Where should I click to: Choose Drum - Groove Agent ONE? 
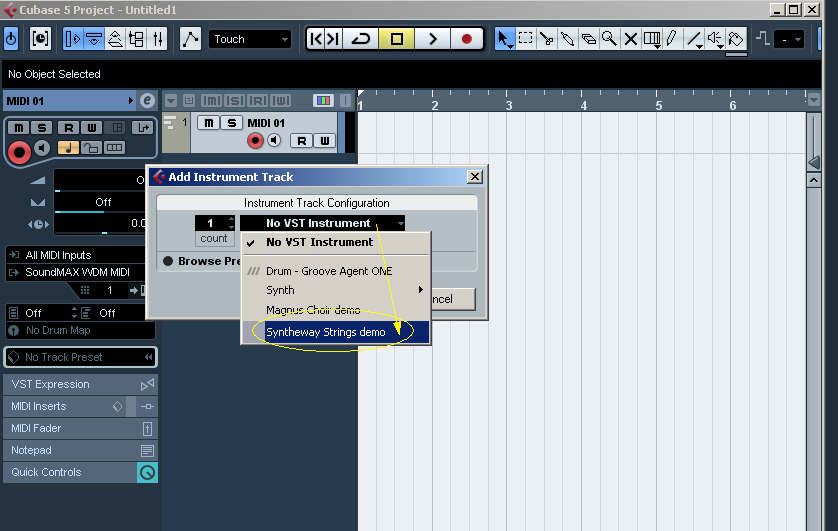(x=336, y=271)
